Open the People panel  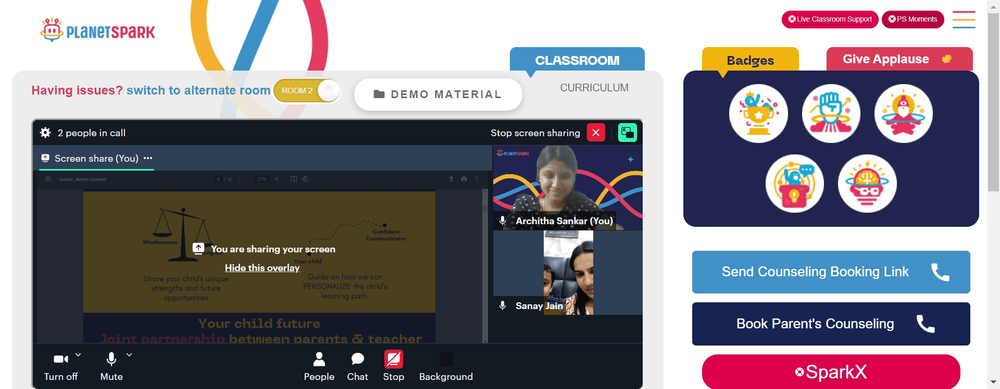[x=319, y=367]
